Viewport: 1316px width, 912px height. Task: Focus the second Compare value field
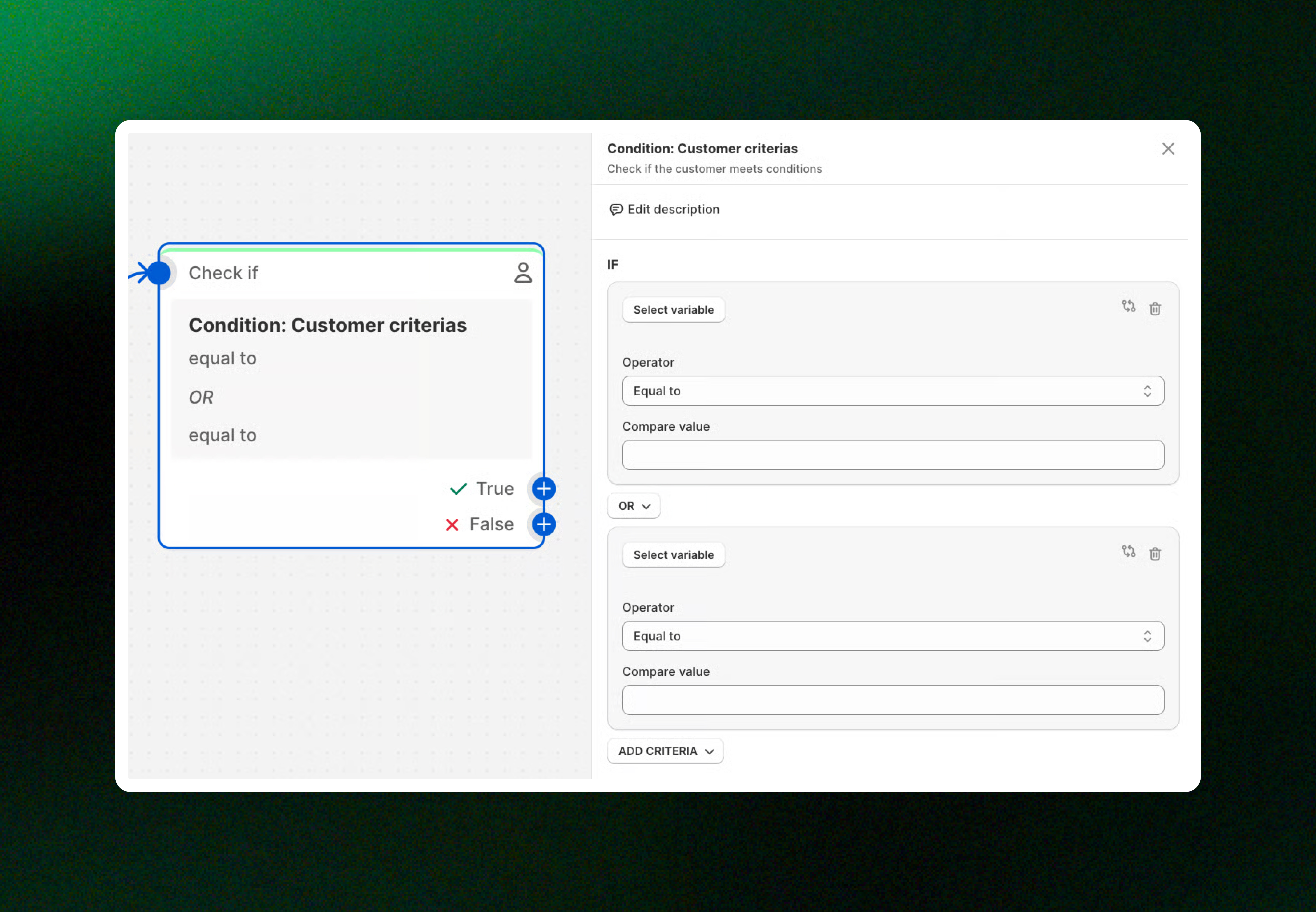point(892,700)
